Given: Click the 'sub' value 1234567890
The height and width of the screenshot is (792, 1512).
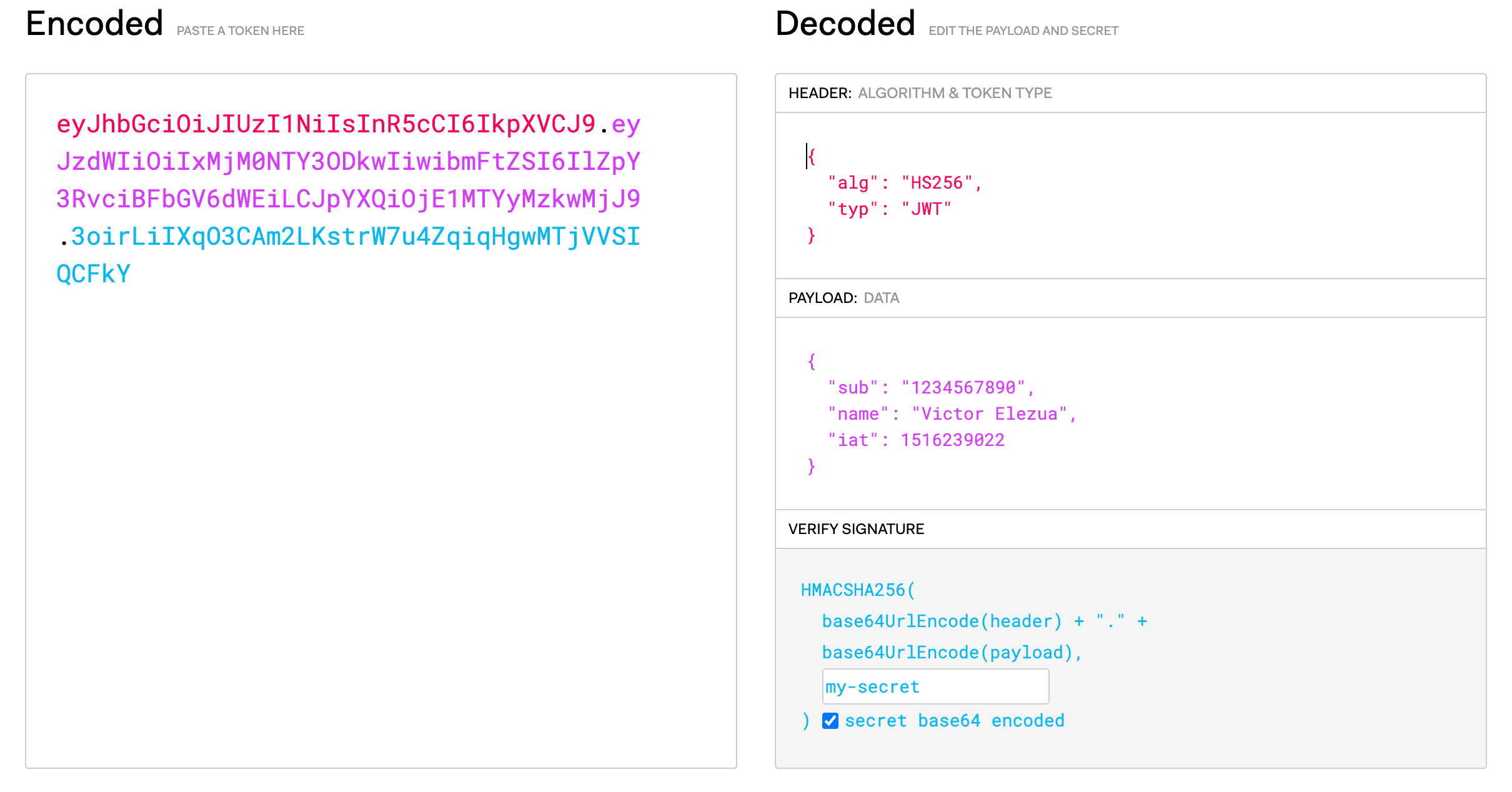Looking at the screenshot, I should (x=968, y=387).
